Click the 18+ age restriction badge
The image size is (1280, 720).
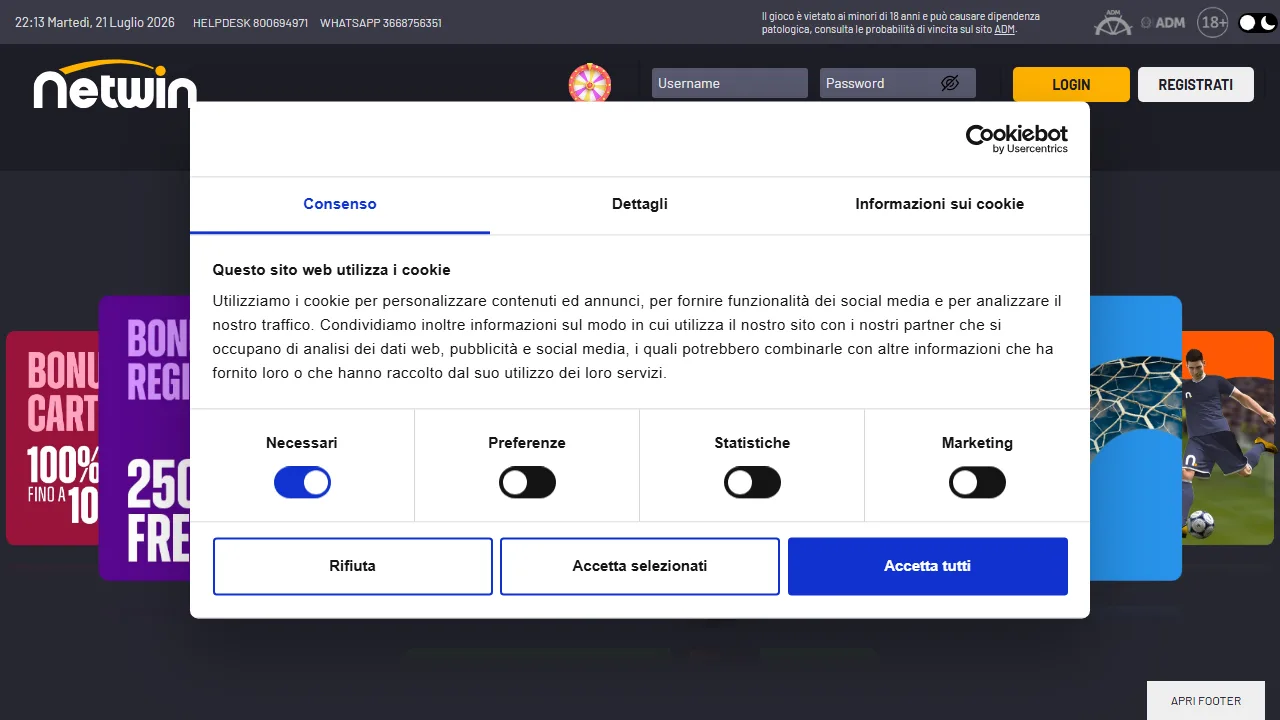[1213, 22]
